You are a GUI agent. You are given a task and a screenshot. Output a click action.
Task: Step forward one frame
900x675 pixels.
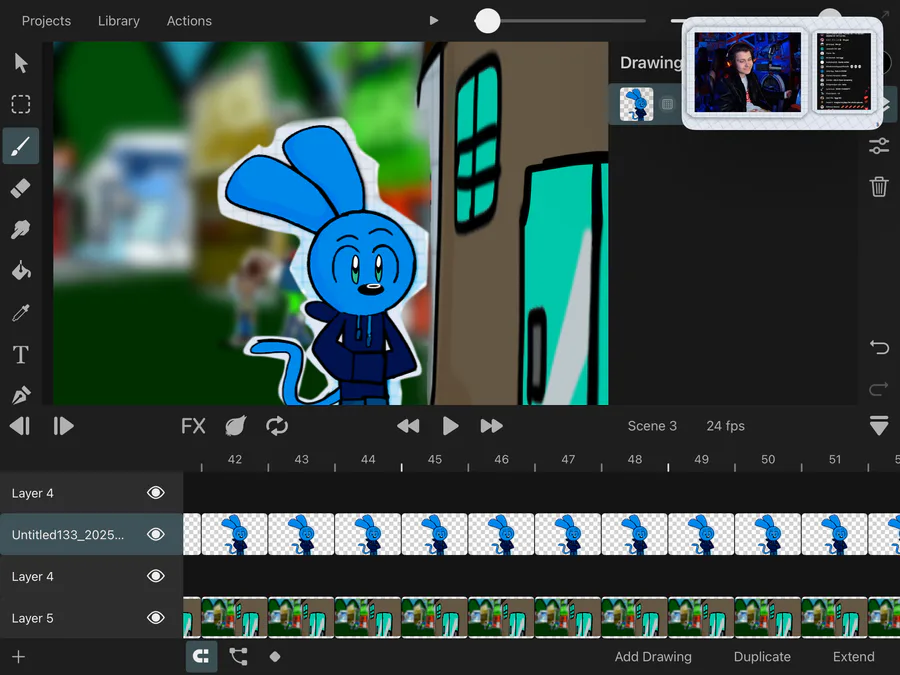(x=63, y=426)
